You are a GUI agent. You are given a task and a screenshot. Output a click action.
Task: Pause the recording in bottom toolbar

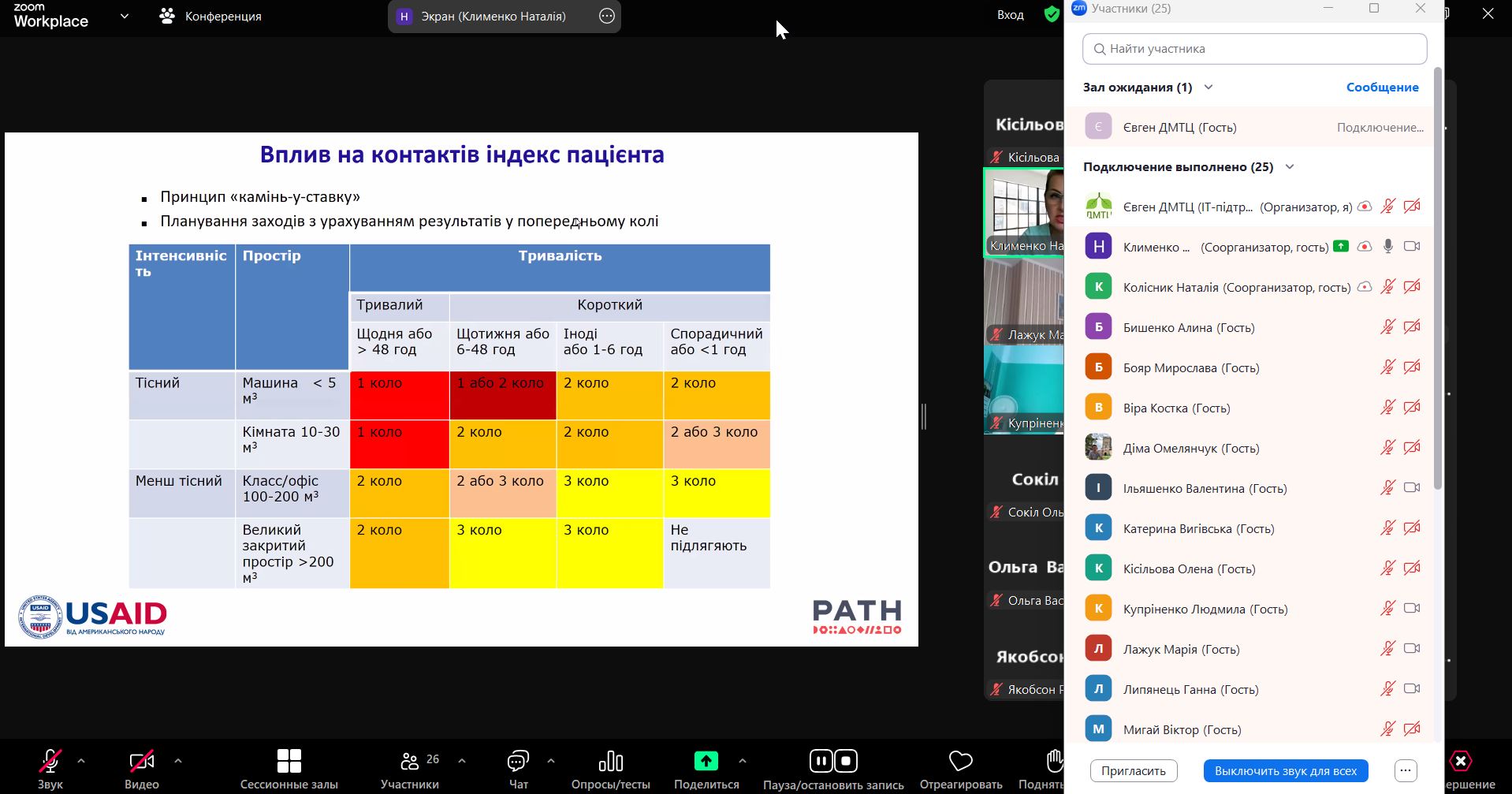[x=821, y=761]
